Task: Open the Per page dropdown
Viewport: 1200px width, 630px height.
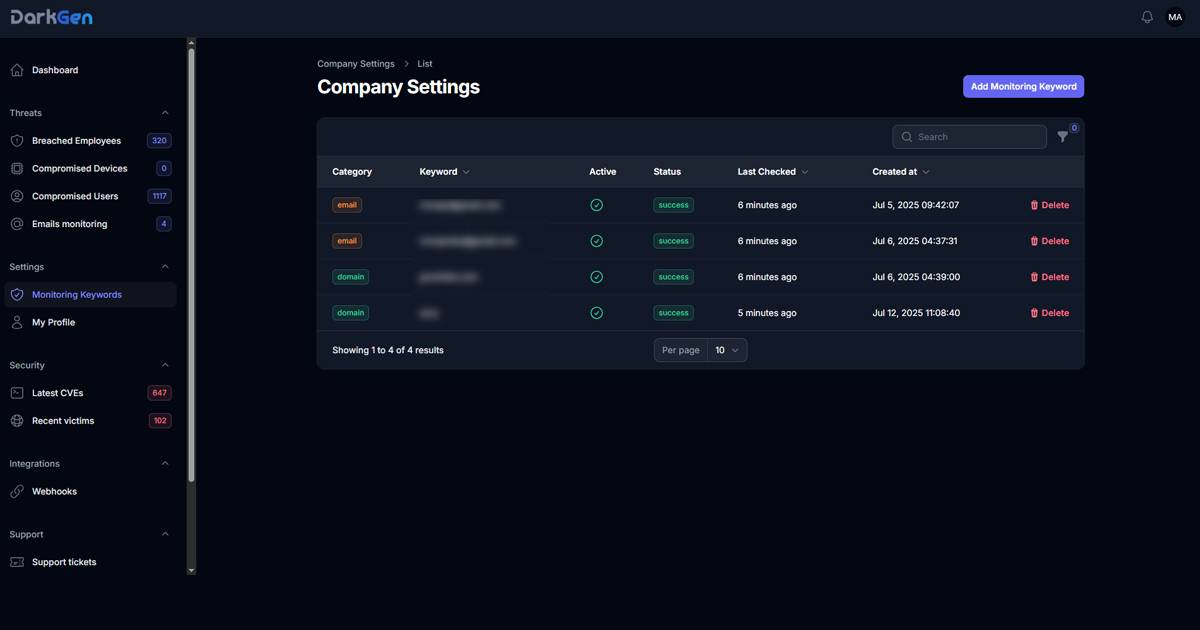Action: click(x=727, y=350)
